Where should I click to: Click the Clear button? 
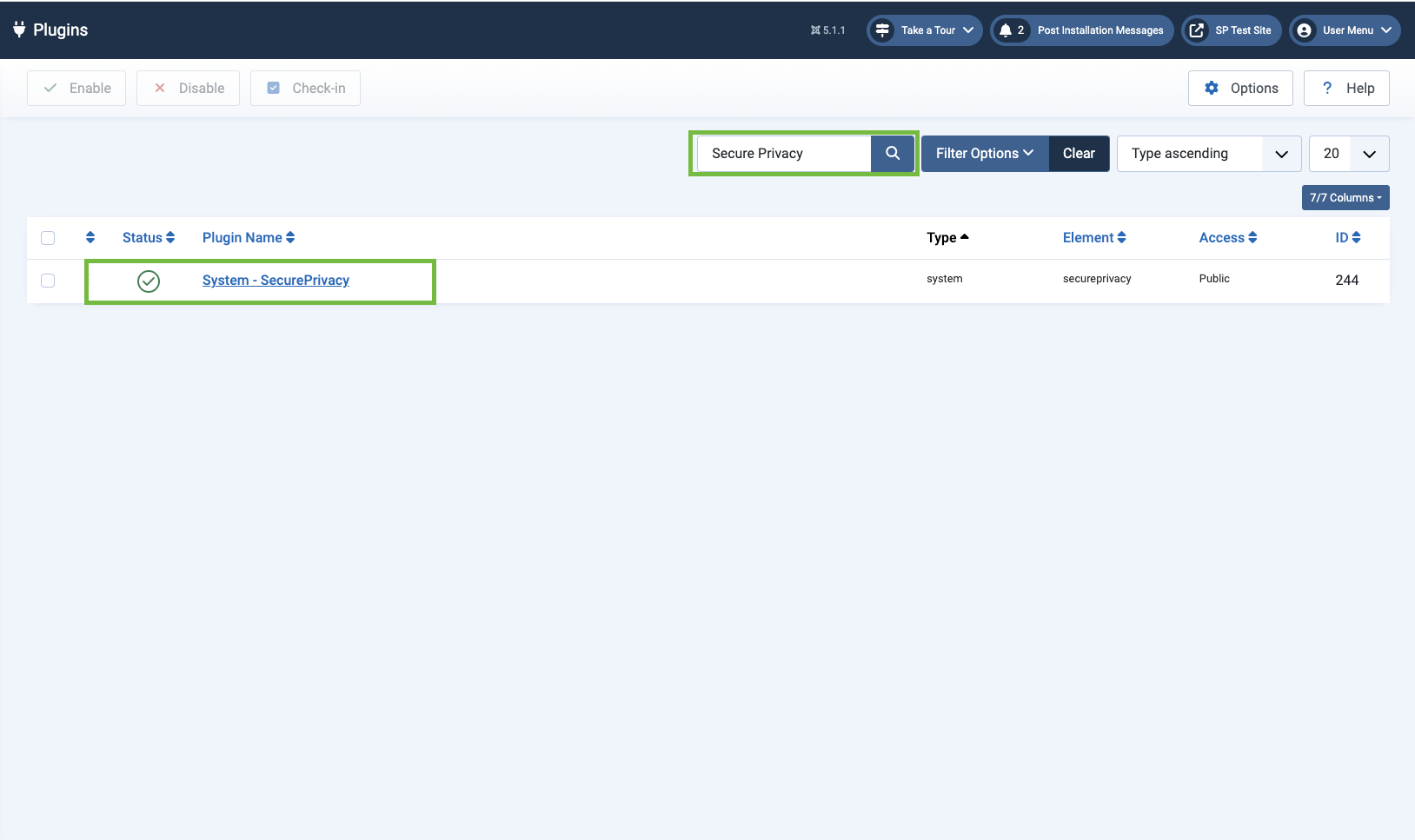[1079, 154]
